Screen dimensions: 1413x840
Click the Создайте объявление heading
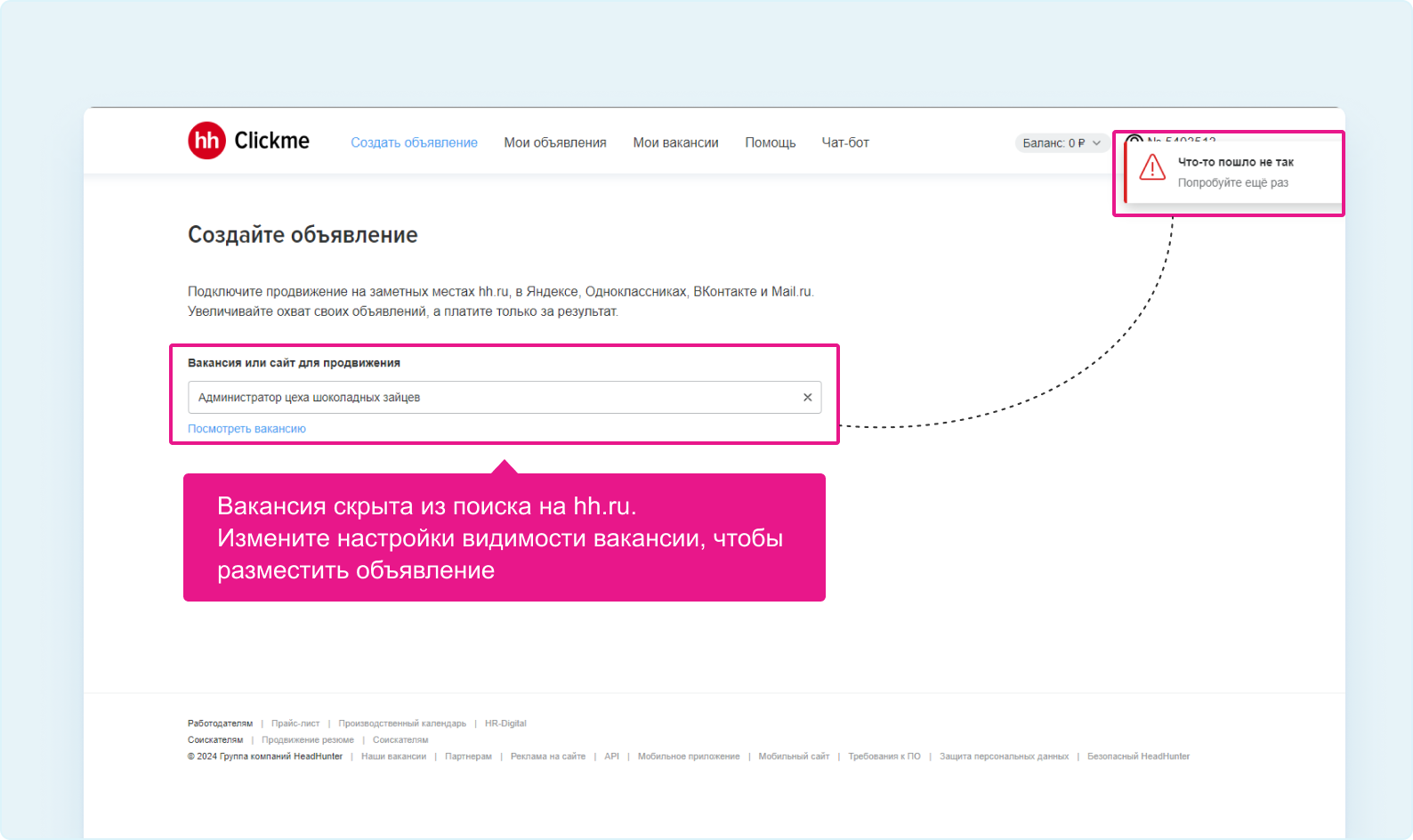(x=303, y=235)
